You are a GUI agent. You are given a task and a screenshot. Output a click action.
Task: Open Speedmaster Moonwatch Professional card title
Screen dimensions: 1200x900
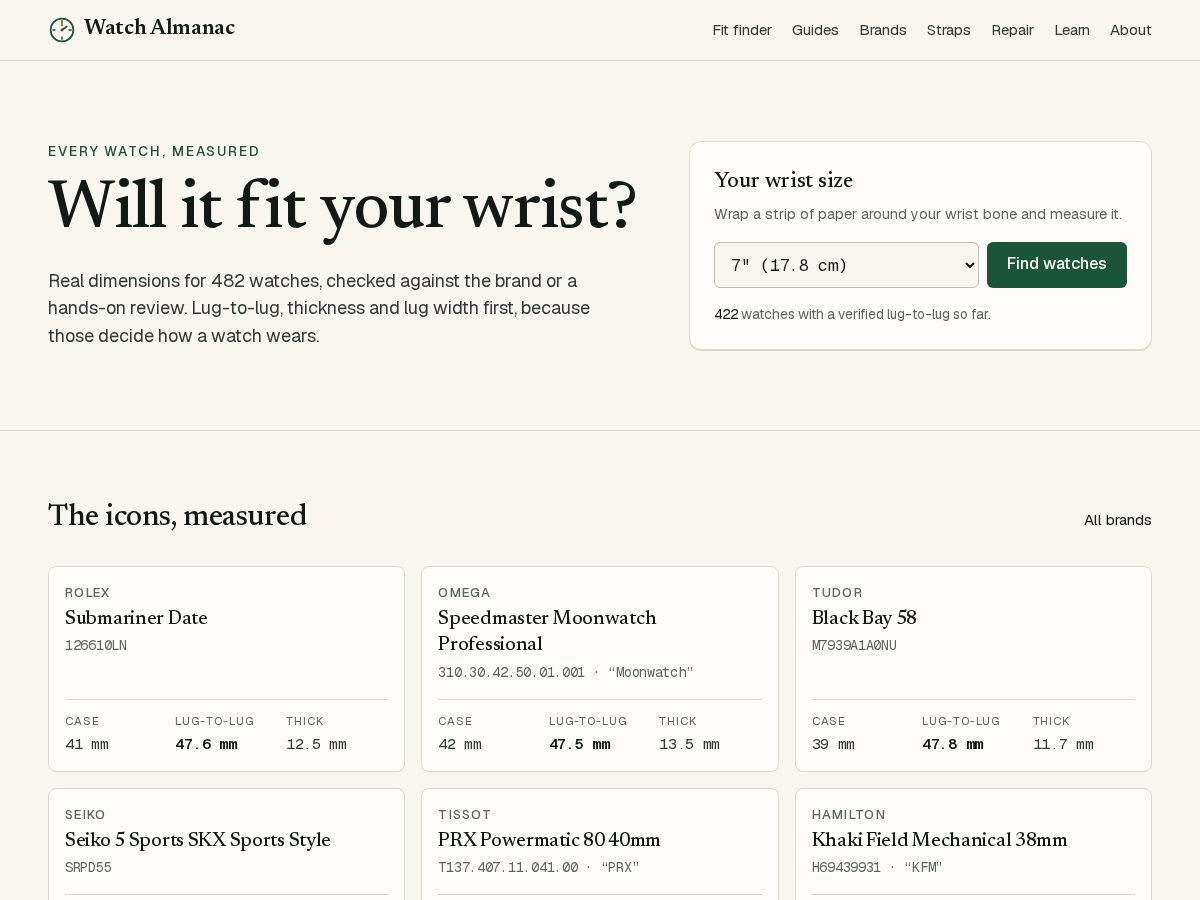(x=547, y=631)
